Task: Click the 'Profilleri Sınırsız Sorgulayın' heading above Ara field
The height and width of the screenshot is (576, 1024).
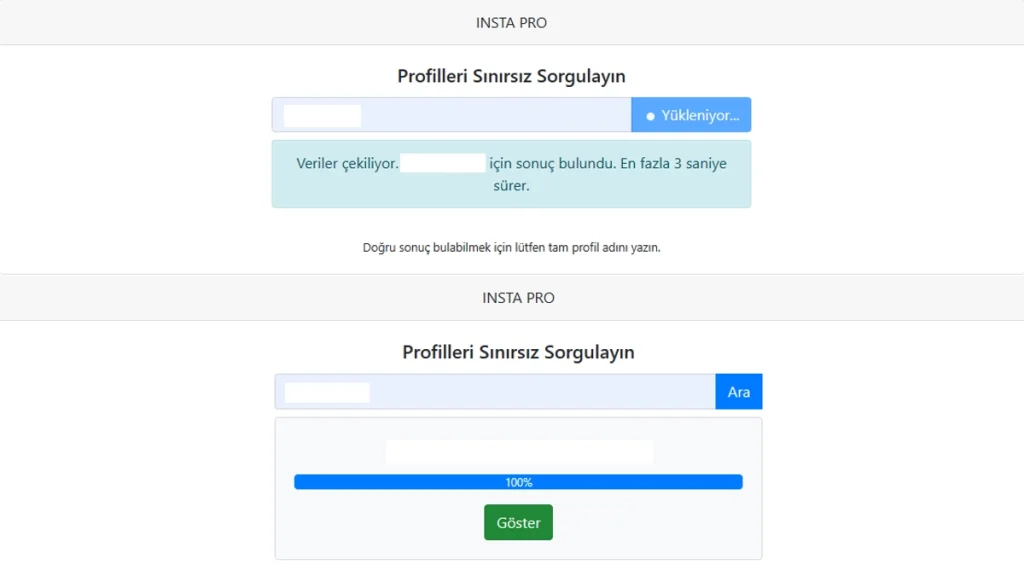Action: (x=519, y=352)
